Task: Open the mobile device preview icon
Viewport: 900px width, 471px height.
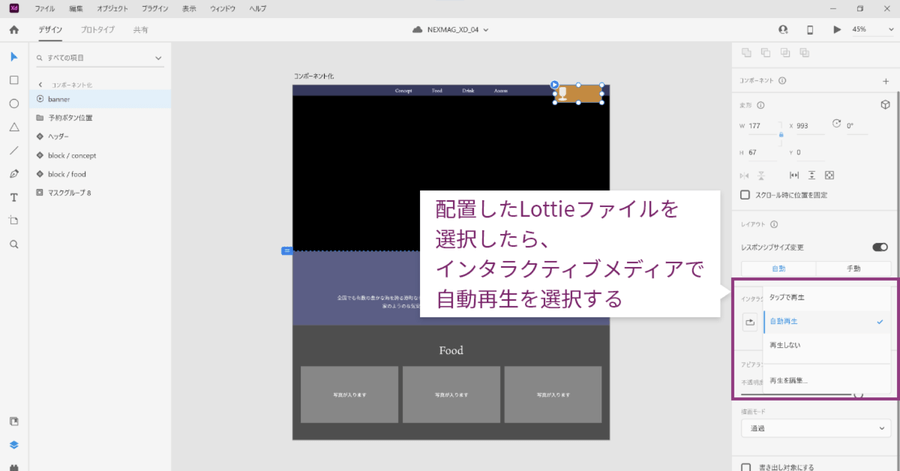Action: 810,30
